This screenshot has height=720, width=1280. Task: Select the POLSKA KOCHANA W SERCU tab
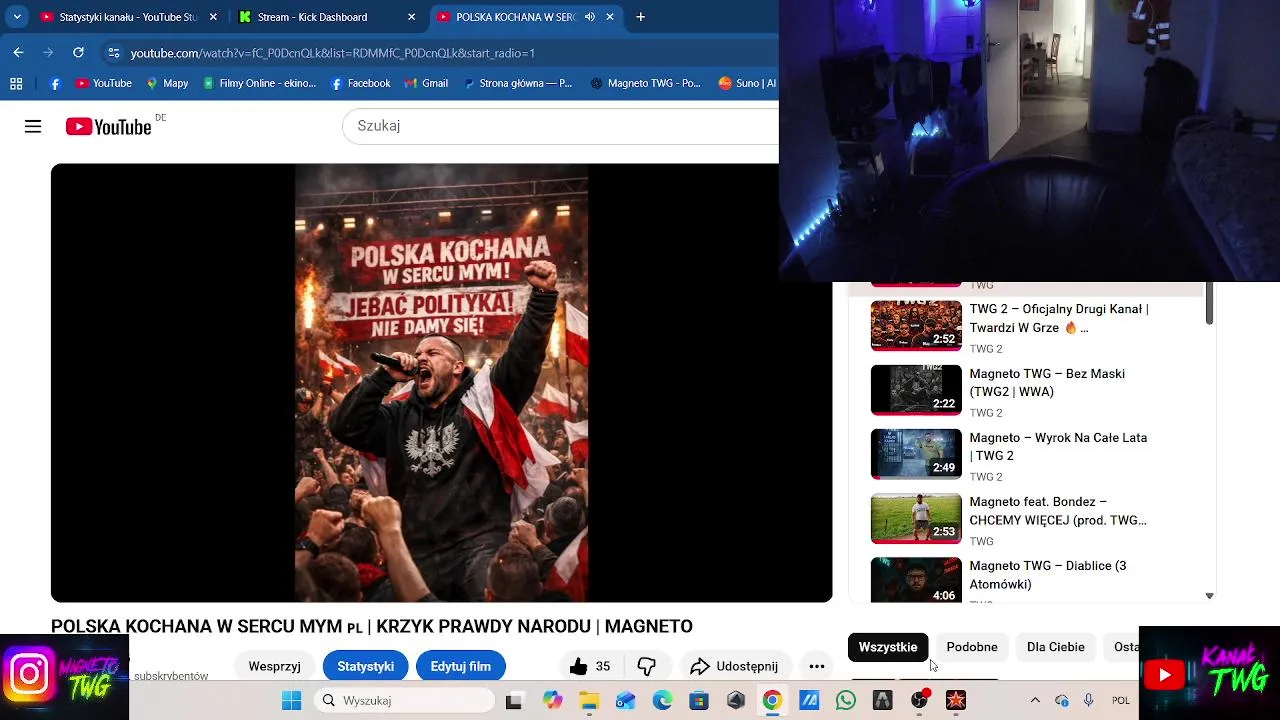pyautogui.click(x=517, y=17)
